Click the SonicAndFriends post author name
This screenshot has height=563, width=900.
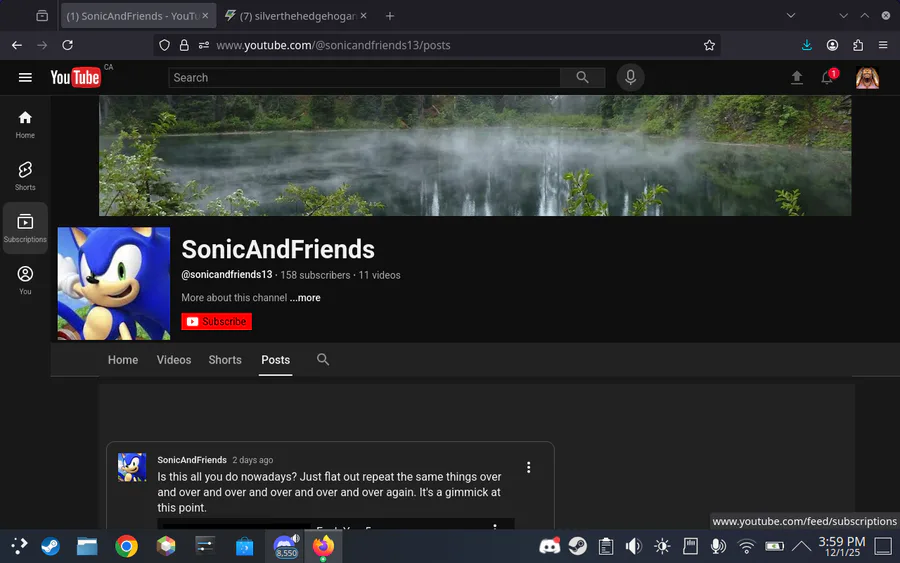[x=192, y=460]
